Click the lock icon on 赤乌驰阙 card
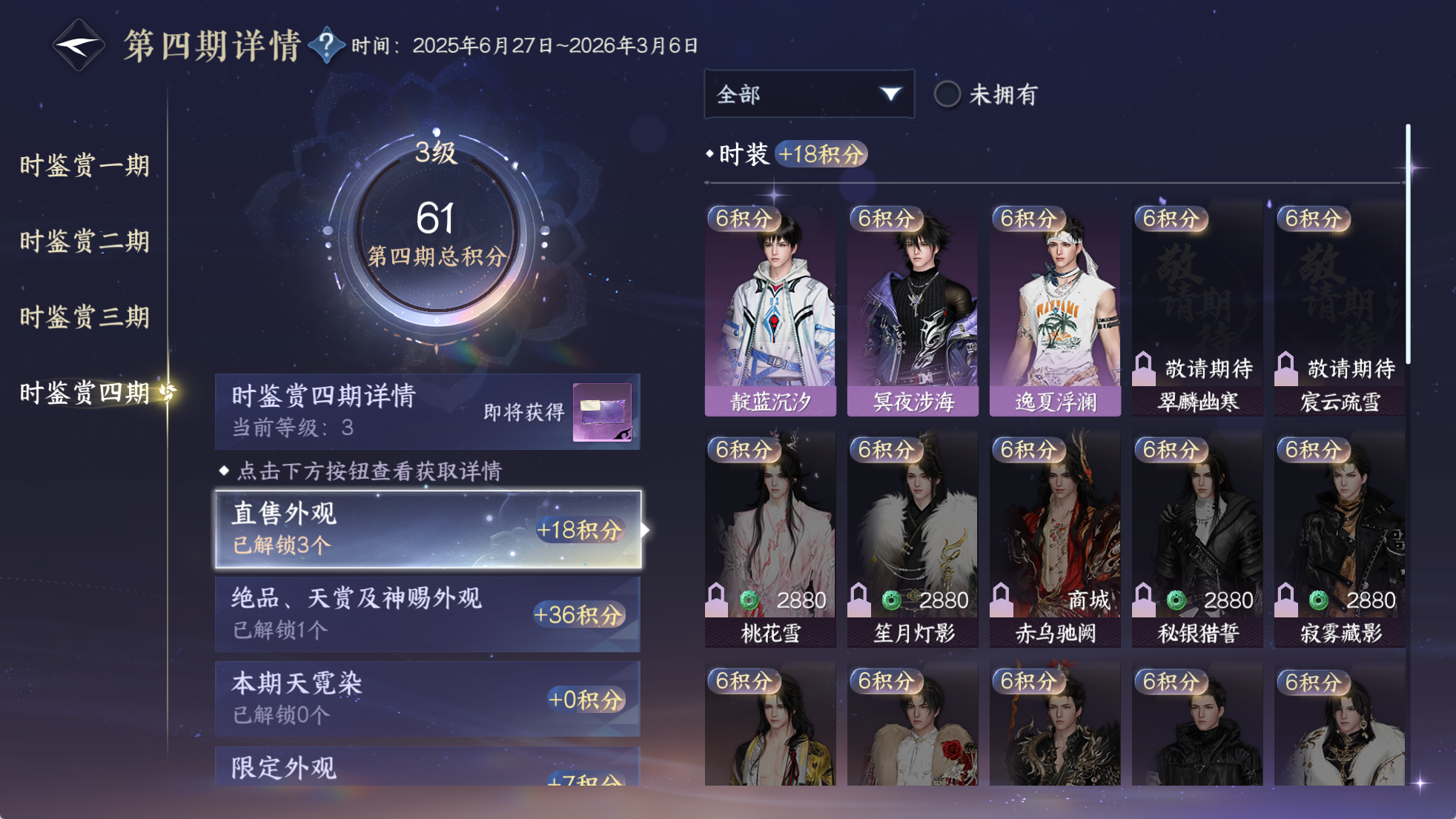1456x819 pixels. coord(1001,599)
